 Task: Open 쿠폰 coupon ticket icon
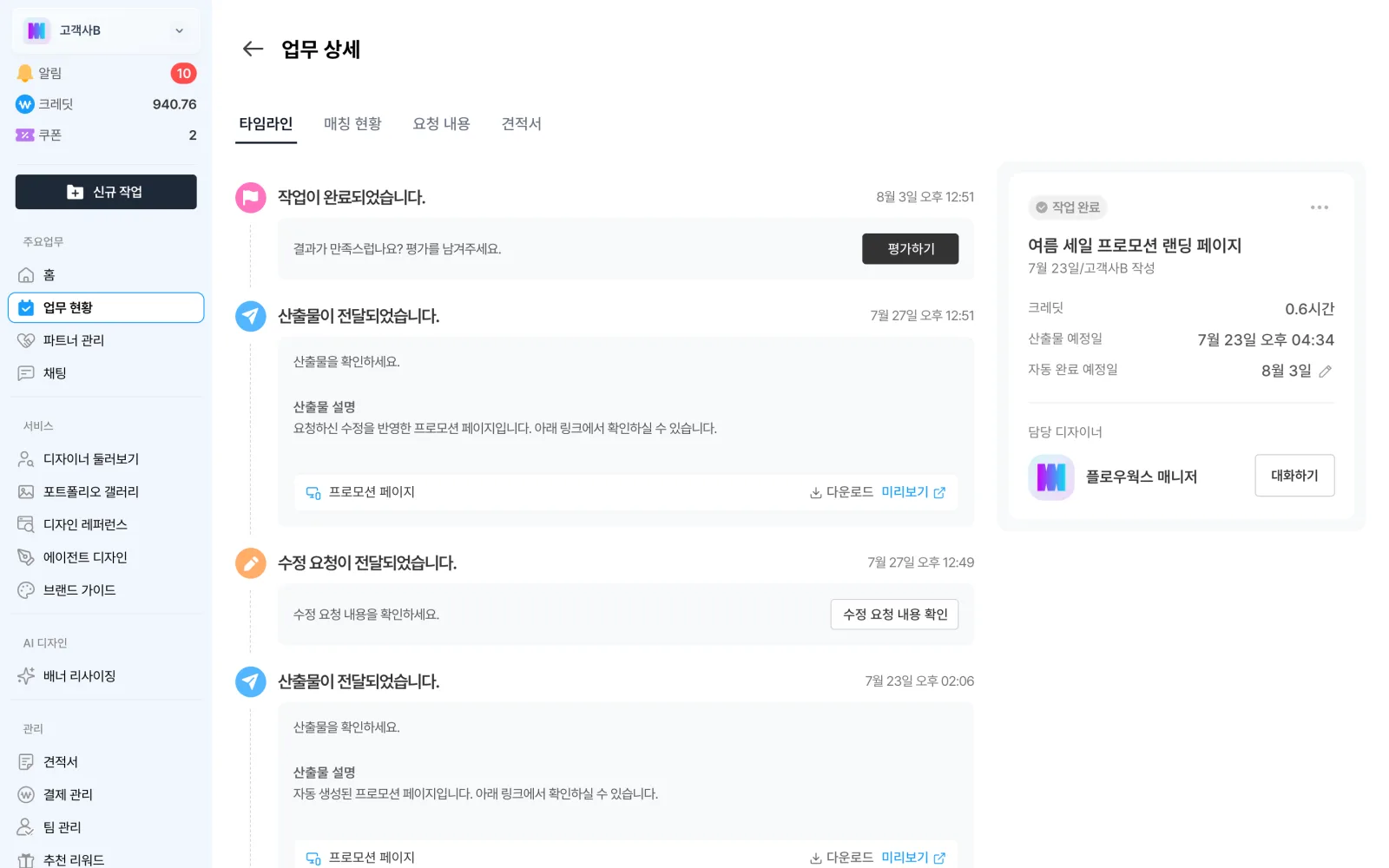(25, 135)
